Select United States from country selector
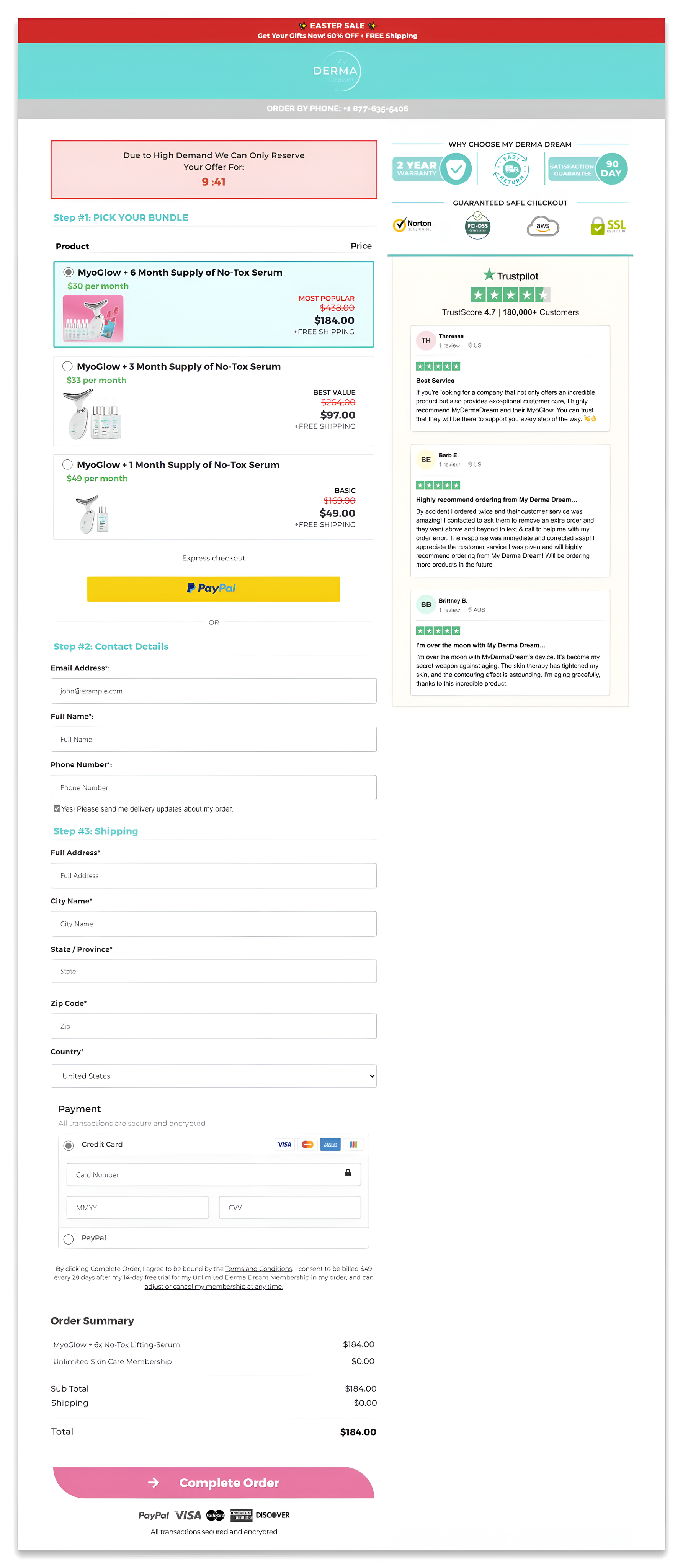 tap(213, 1076)
